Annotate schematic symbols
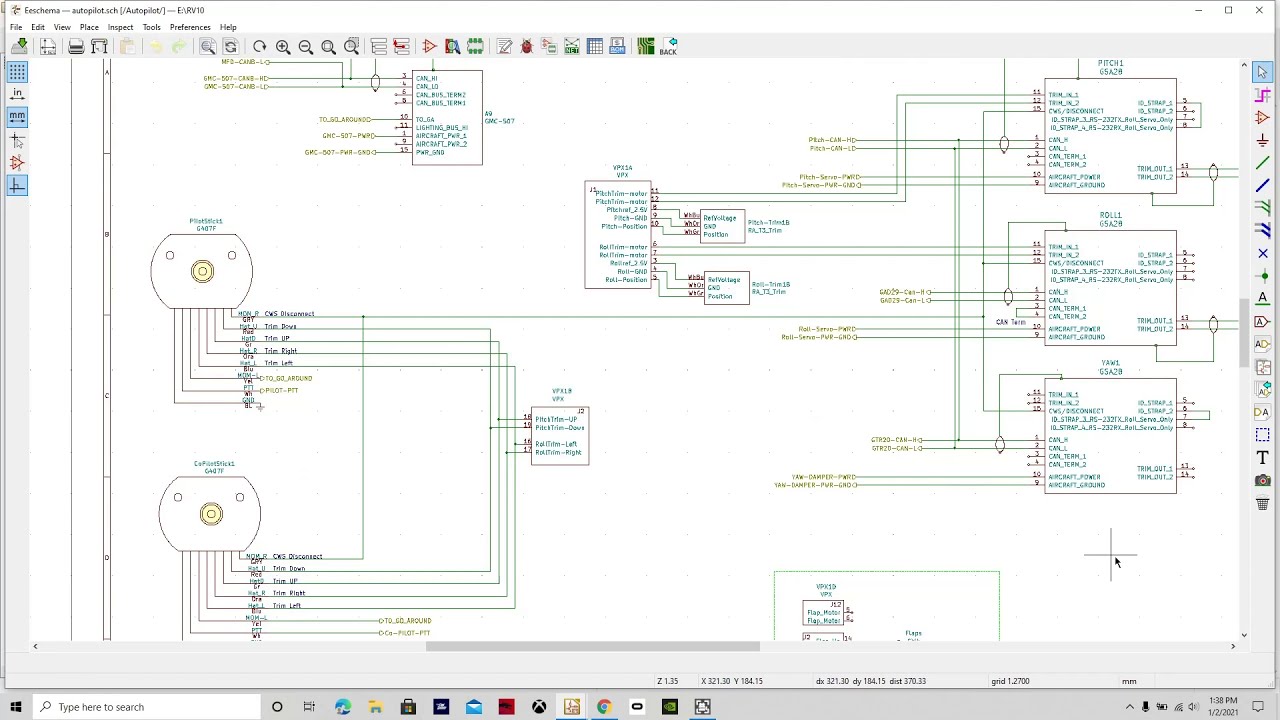 [x=504, y=46]
